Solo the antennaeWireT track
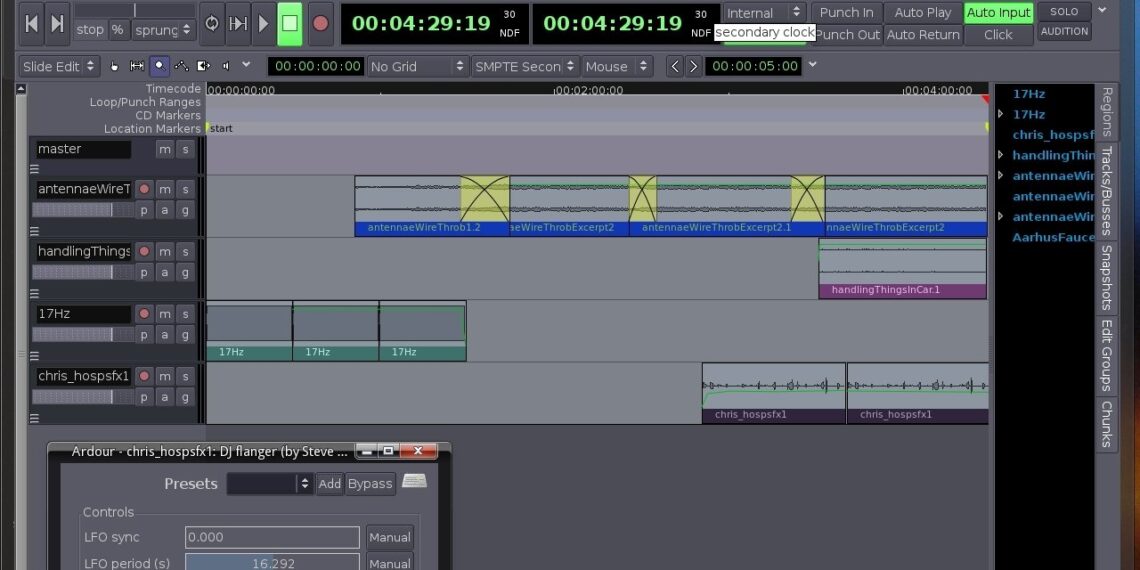This screenshot has height=570, width=1140. click(185, 189)
